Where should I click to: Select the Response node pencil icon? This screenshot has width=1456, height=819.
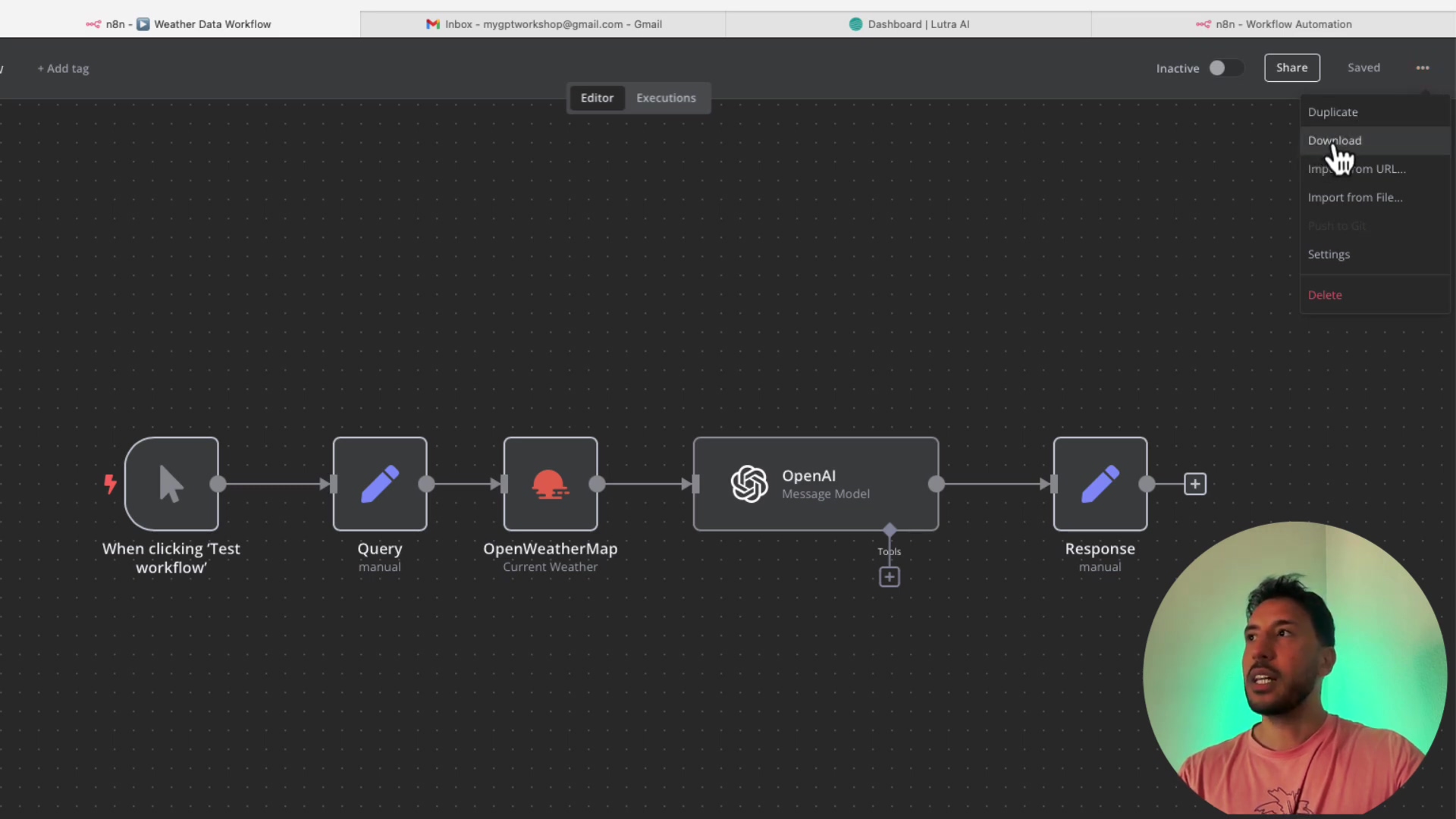pos(1100,484)
